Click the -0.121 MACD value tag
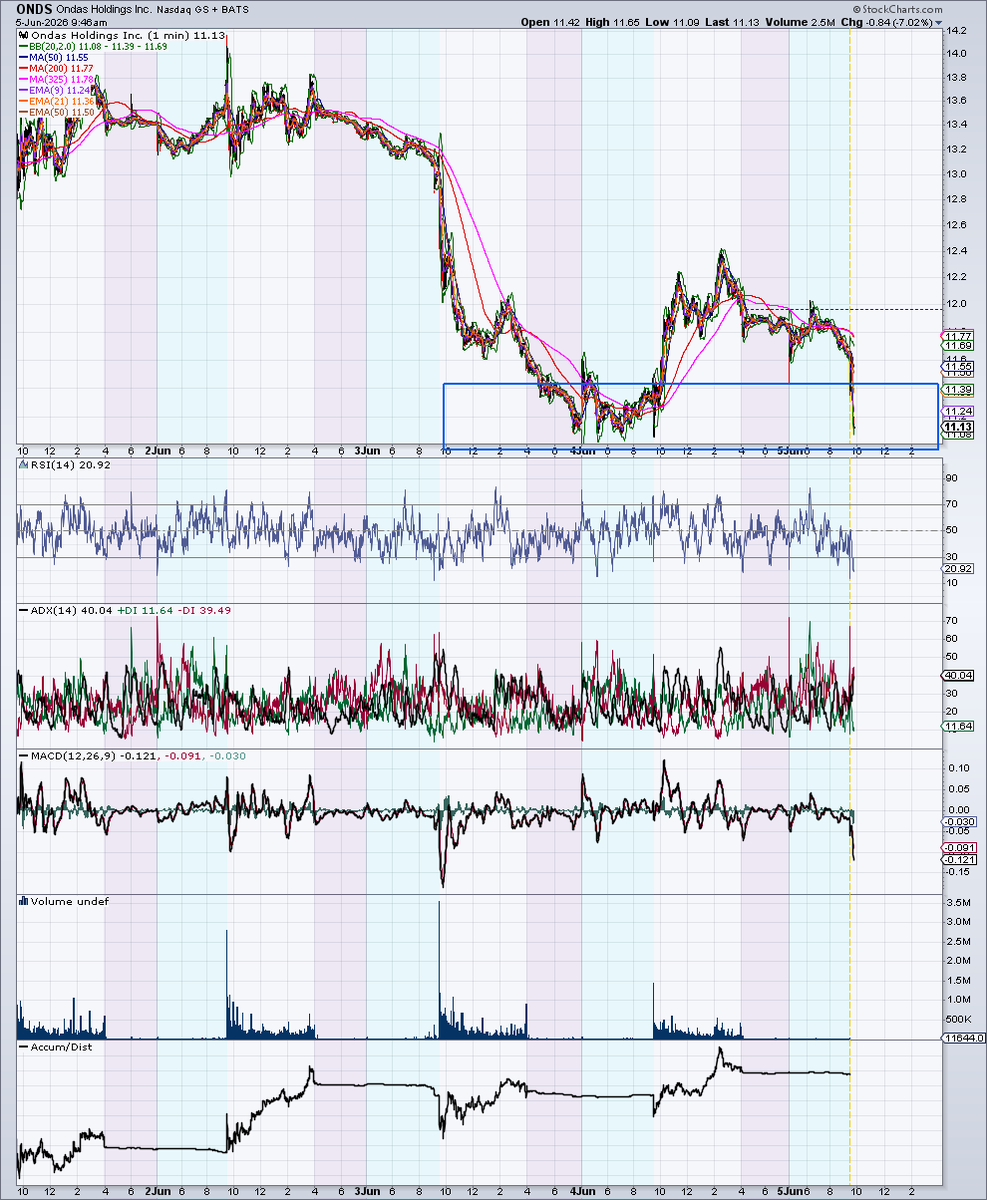Image resolution: width=987 pixels, height=1200 pixels. coord(961,859)
